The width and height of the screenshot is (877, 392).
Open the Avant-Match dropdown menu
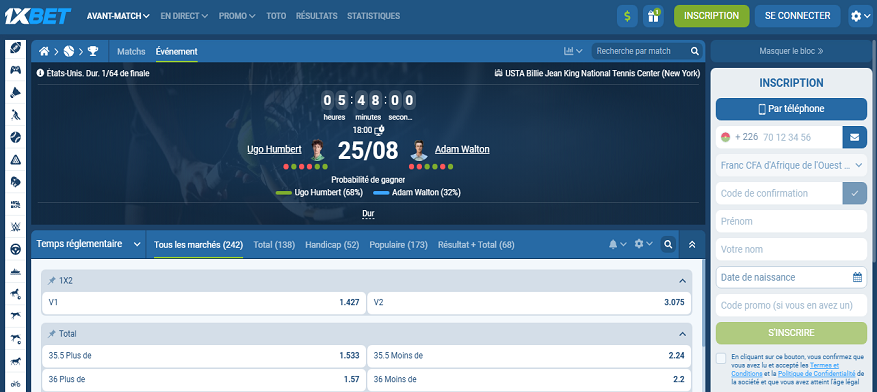pyautogui.click(x=118, y=16)
